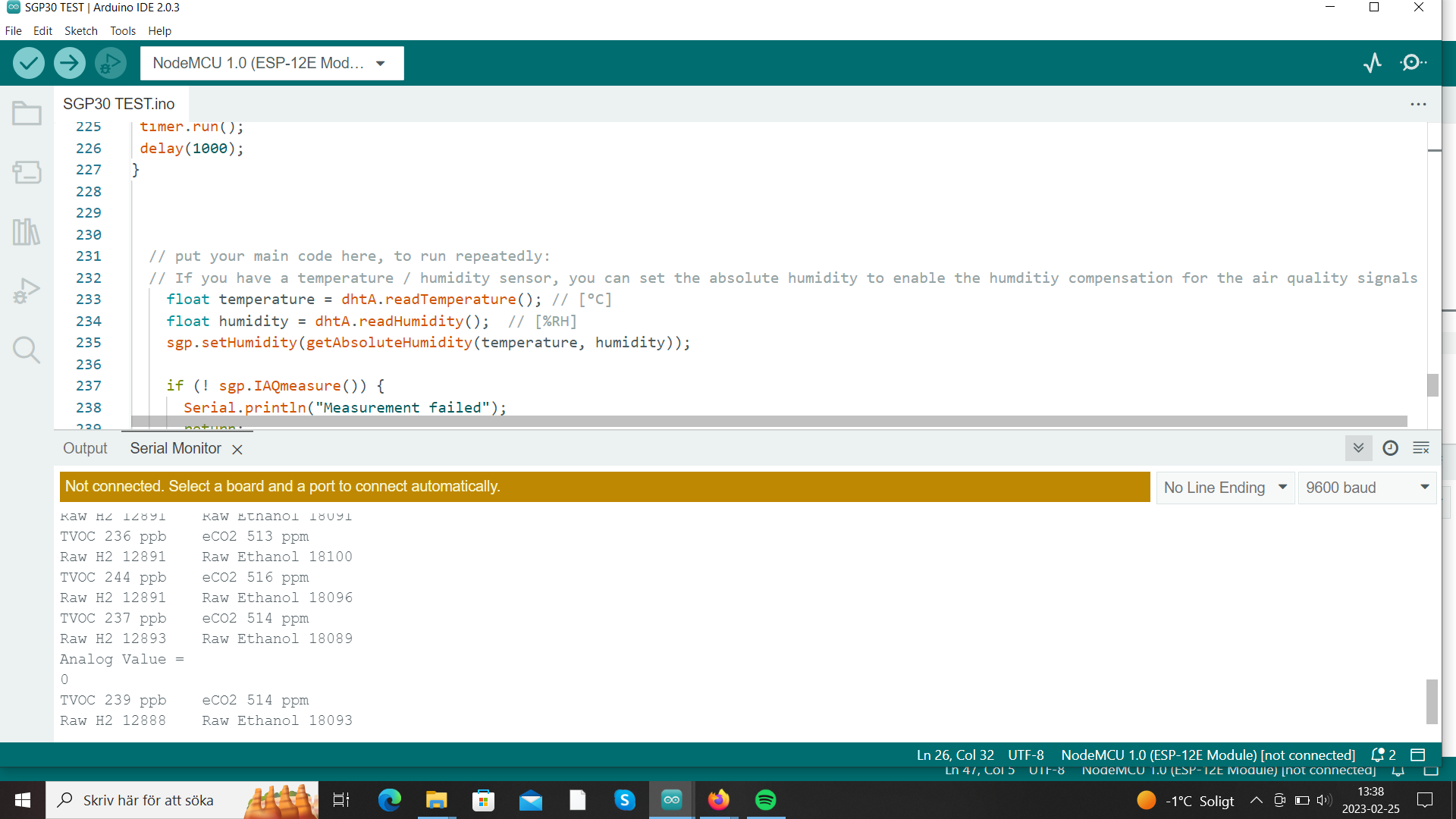Start the Debug button in toolbar

click(111, 63)
